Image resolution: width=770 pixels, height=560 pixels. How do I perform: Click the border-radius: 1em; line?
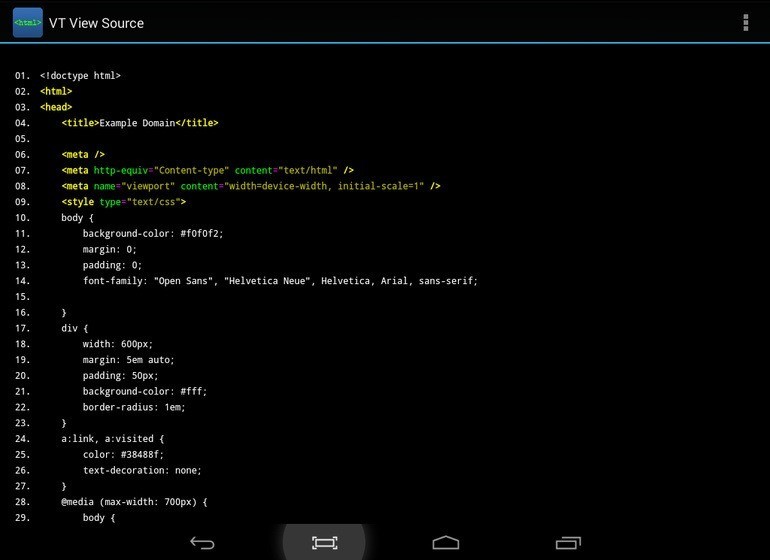[x=134, y=407]
